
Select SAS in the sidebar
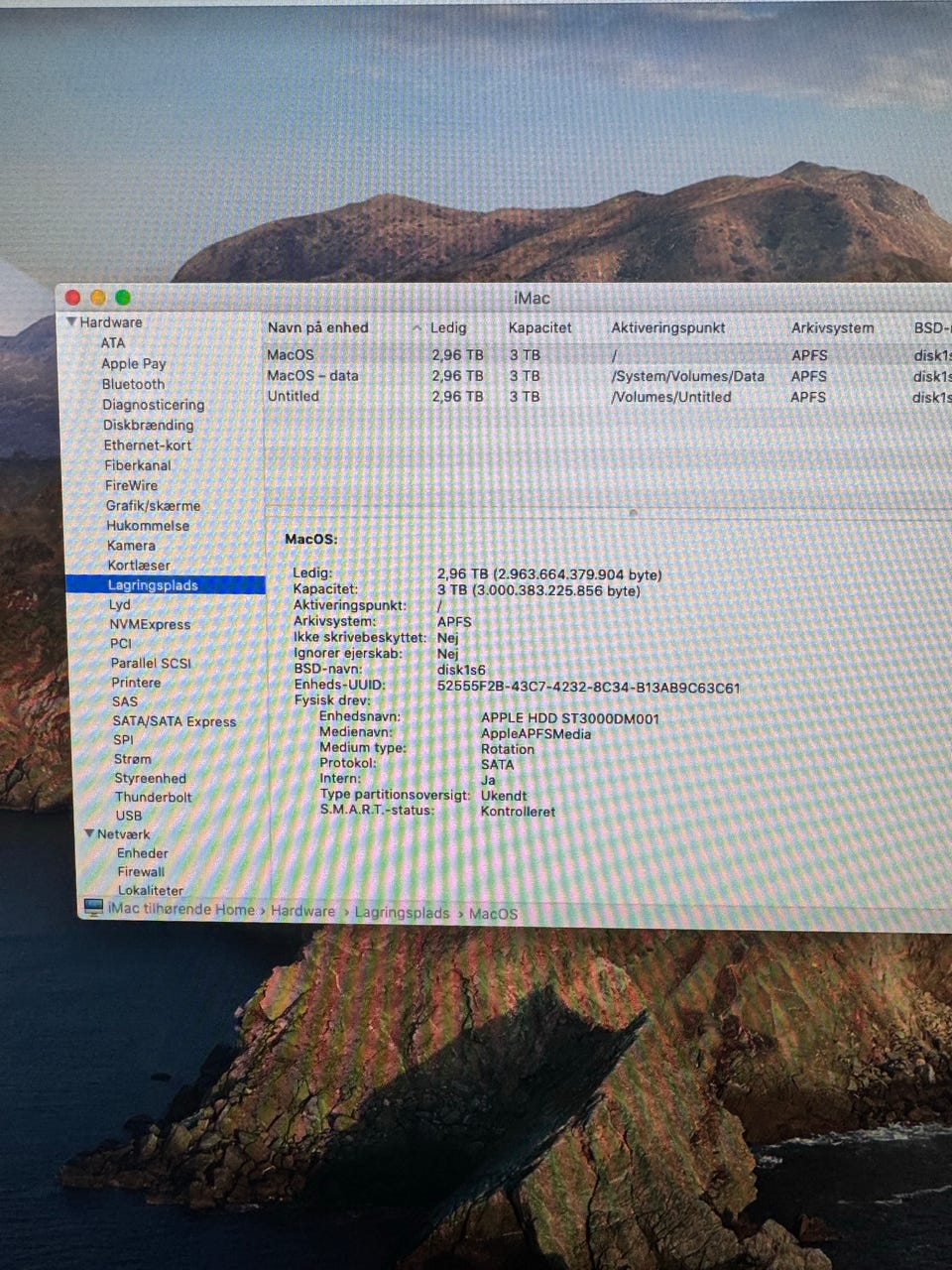pyautogui.click(x=125, y=701)
